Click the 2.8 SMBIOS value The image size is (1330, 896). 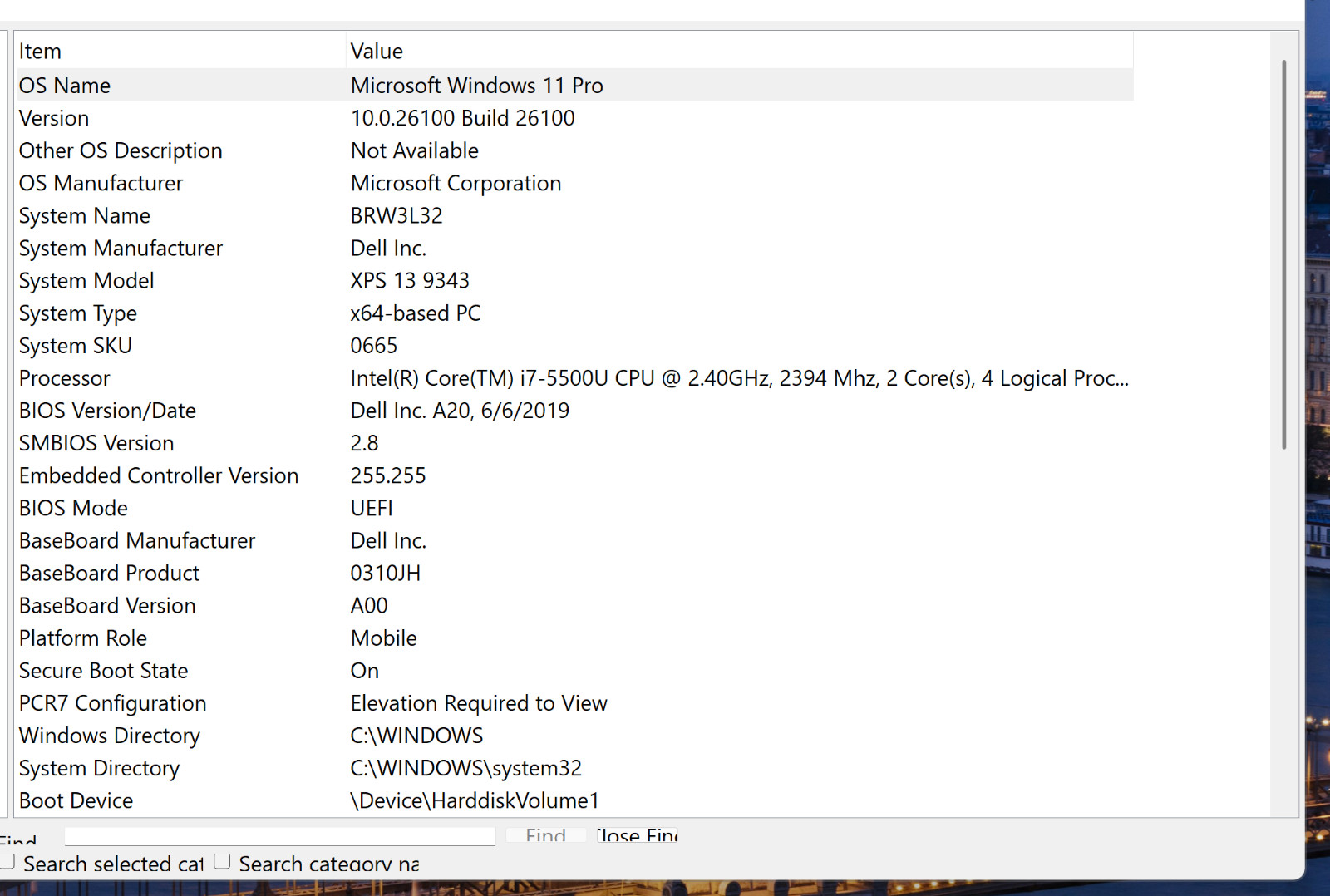point(364,443)
